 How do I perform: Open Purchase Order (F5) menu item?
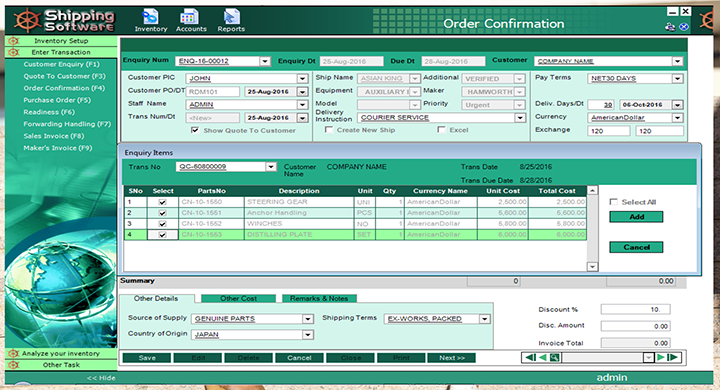57,100
